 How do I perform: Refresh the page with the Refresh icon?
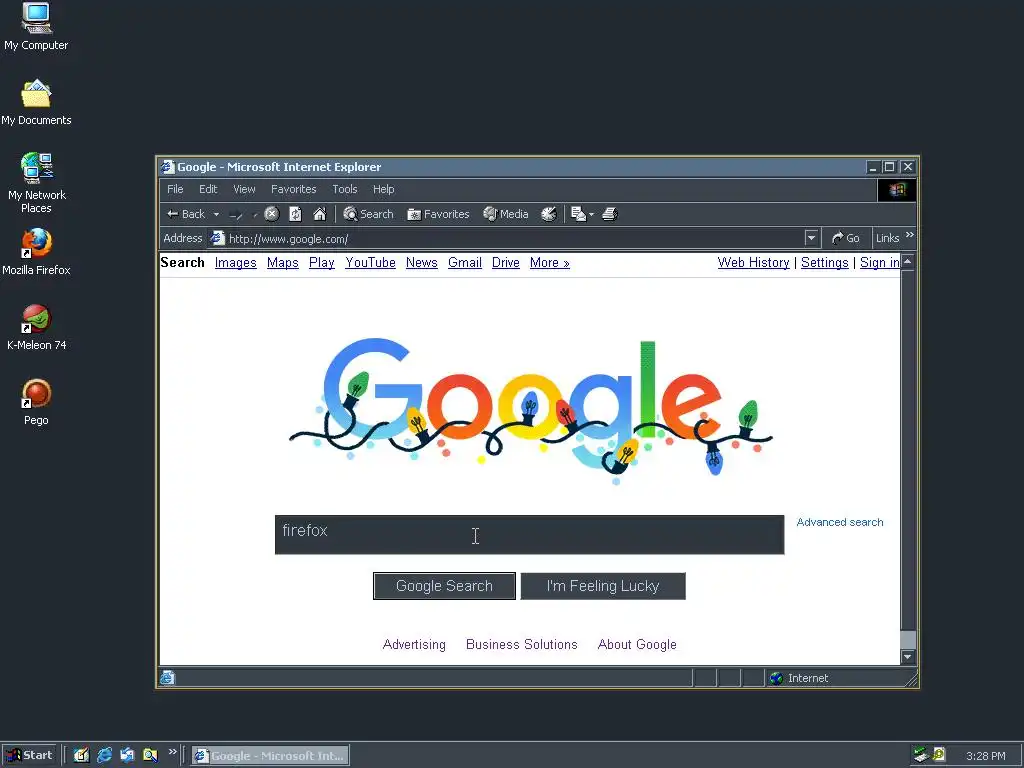tap(295, 214)
